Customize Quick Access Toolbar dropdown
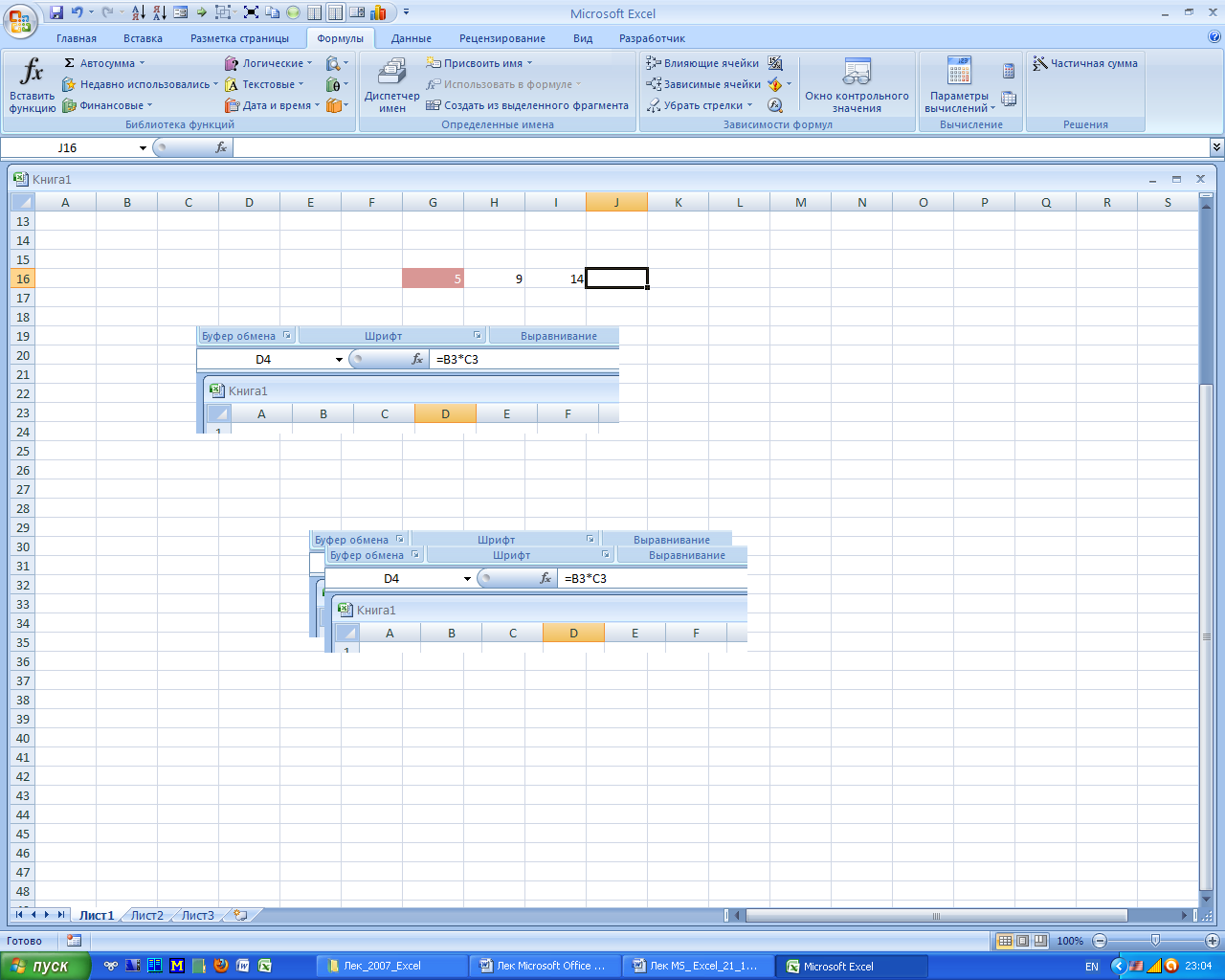The image size is (1225, 980). (x=407, y=12)
